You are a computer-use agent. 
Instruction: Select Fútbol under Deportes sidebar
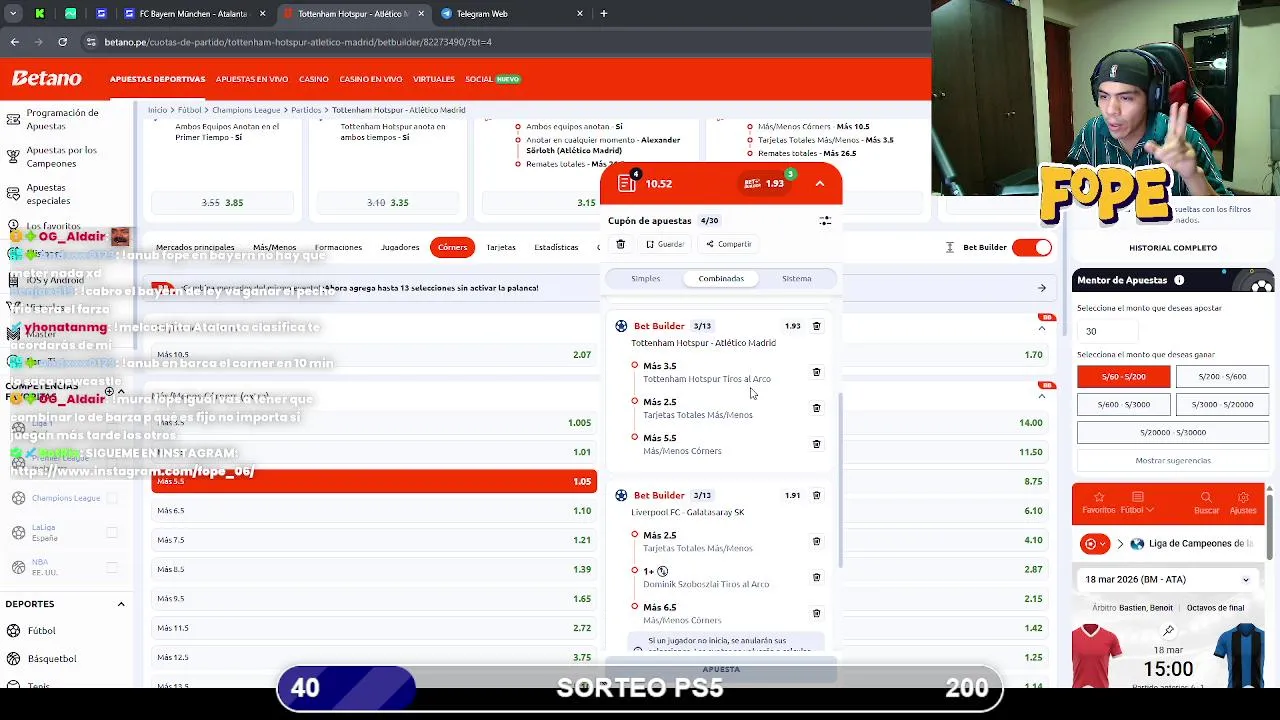click(x=41, y=631)
